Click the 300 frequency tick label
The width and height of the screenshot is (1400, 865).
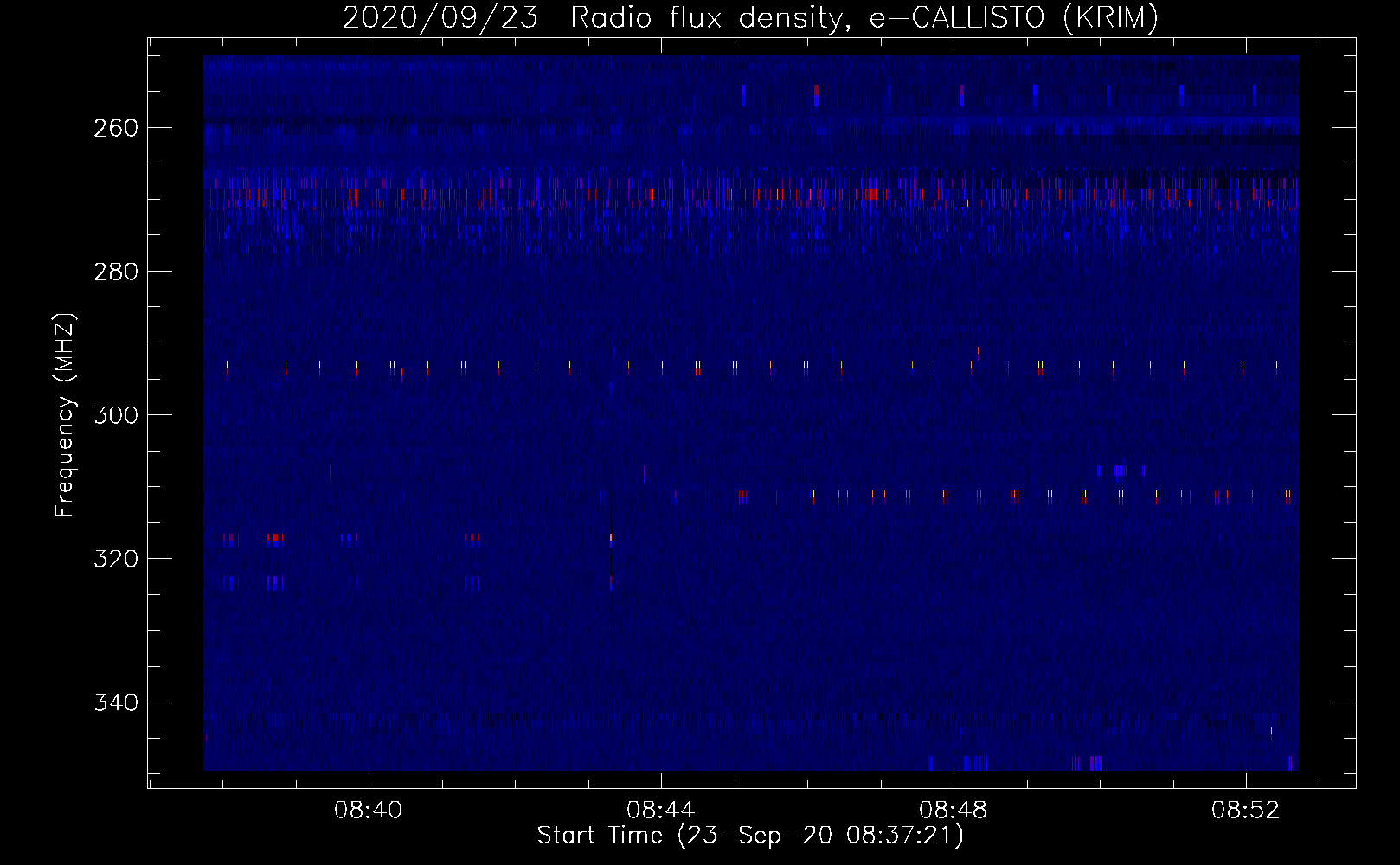(115, 415)
